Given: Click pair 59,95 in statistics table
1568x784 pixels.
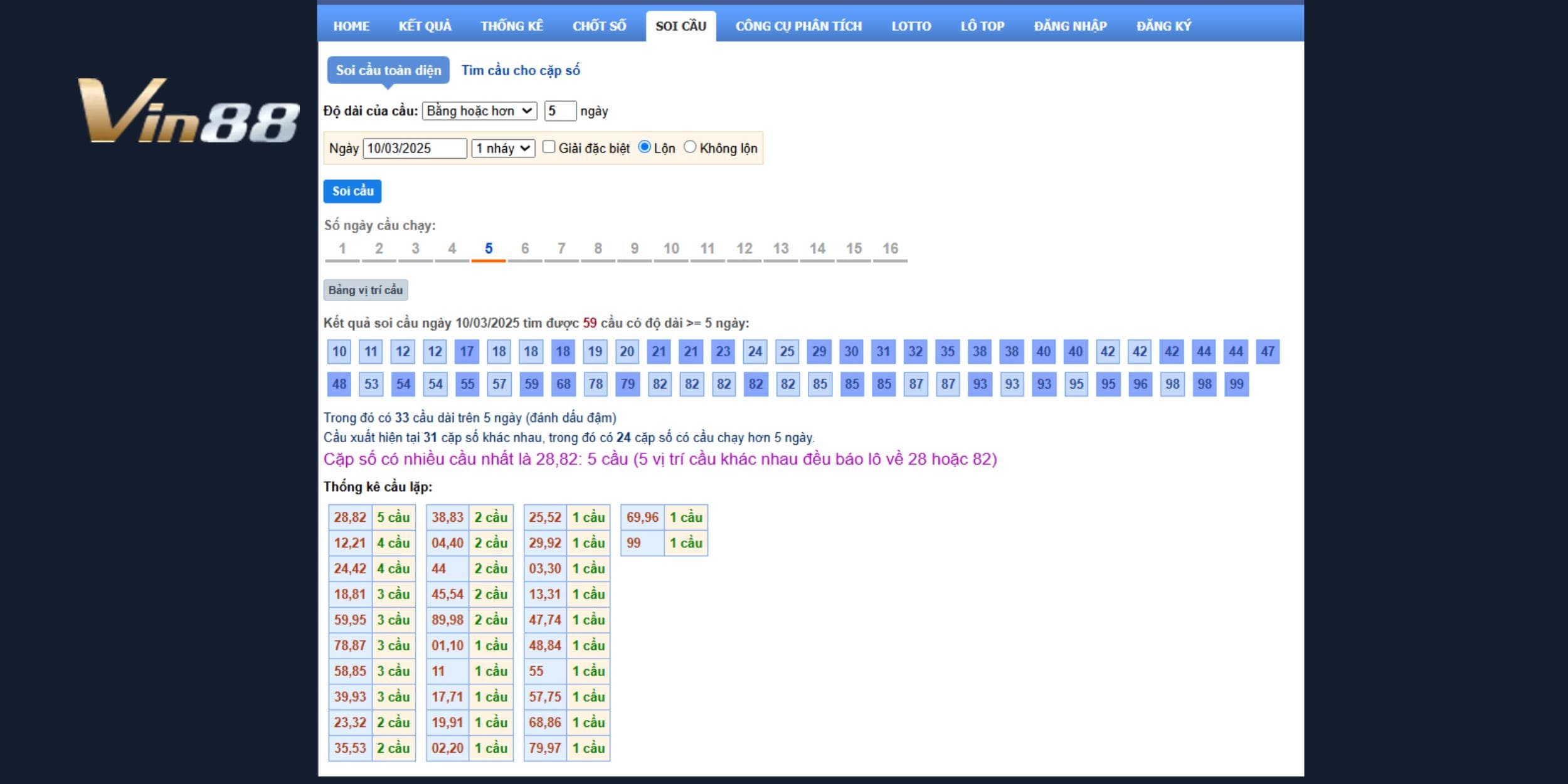Looking at the screenshot, I should tap(350, 620).
